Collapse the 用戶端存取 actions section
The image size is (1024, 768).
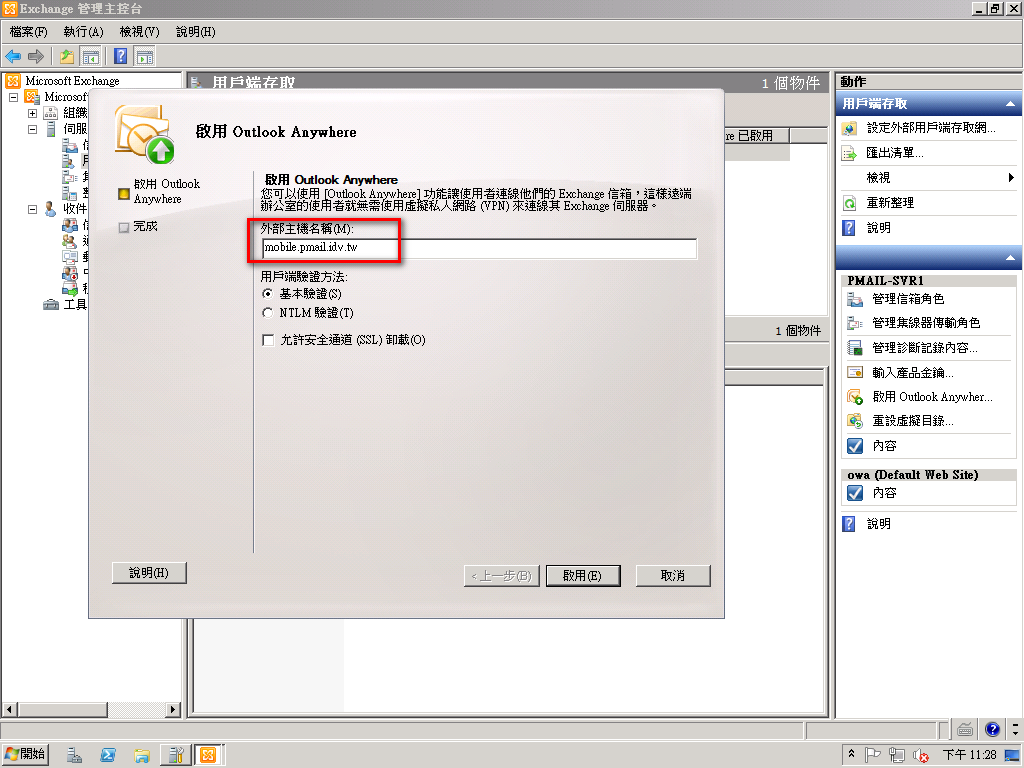click(1010, 104)
